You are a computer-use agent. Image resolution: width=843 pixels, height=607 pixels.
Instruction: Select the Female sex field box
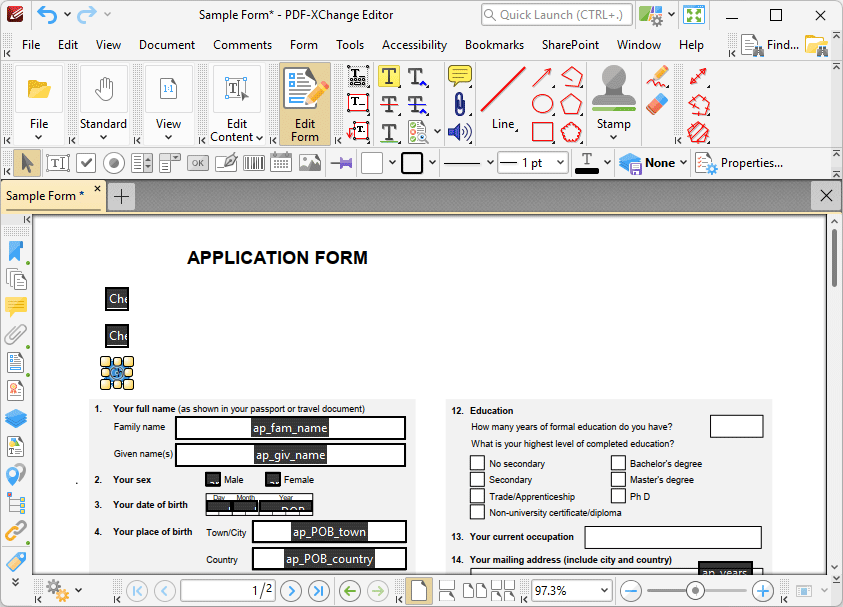tap(273, 479)
